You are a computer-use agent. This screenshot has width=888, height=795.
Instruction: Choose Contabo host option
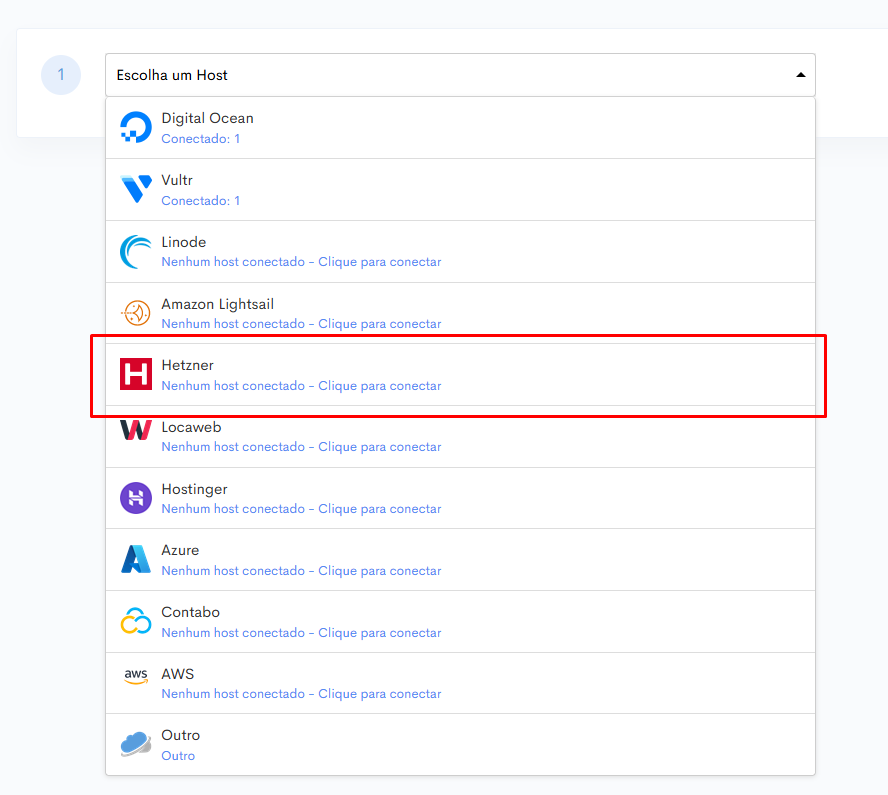[190, 612]
